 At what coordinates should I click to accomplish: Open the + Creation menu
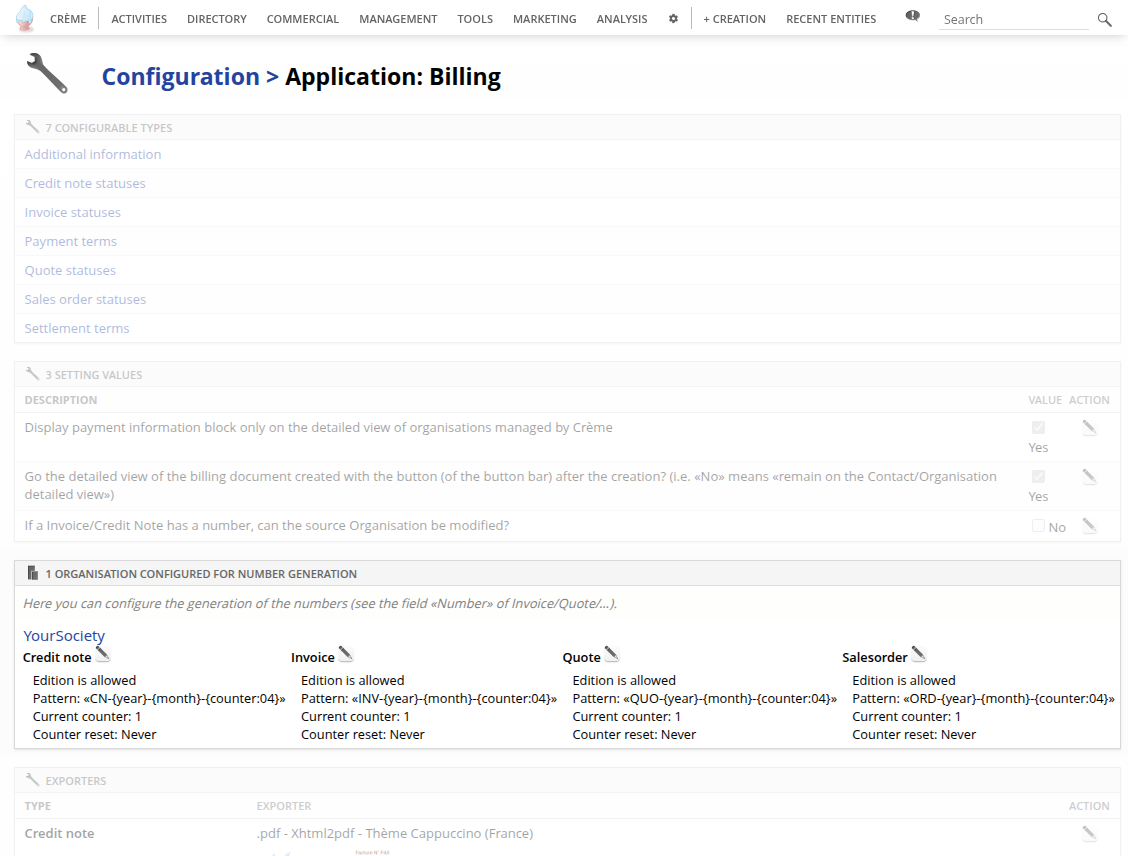click(x=734, y=19)
